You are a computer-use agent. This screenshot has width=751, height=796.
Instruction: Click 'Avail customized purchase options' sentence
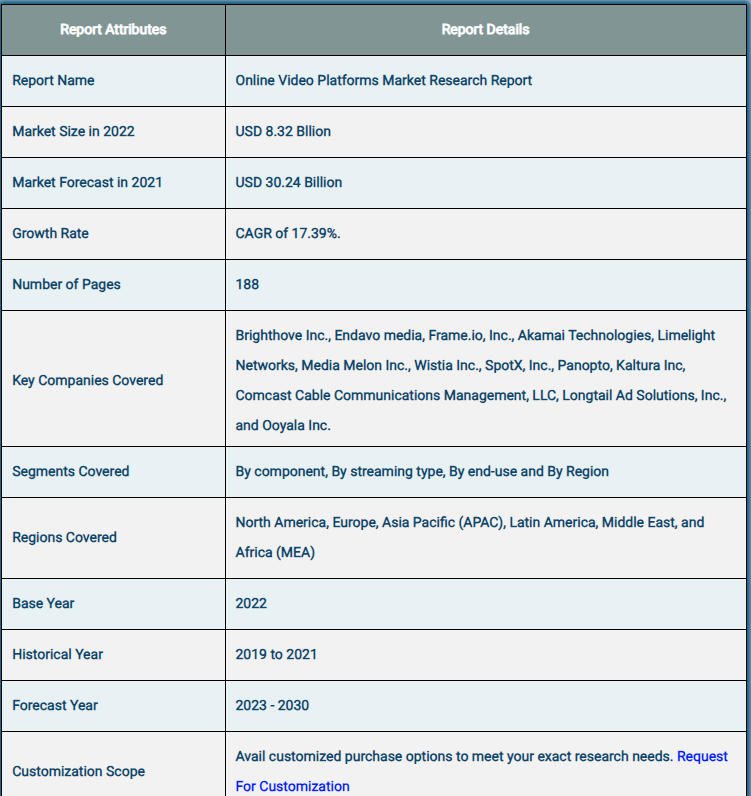coord(454,756)
